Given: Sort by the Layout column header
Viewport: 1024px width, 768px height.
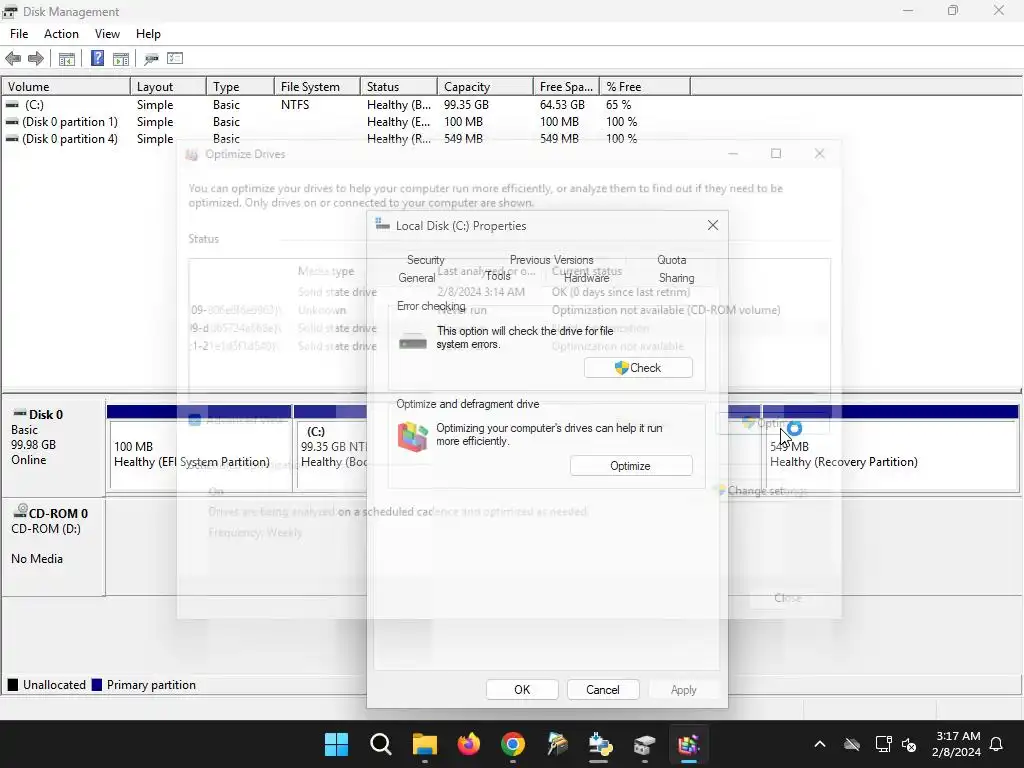Looking at the screenshot, I should (x=168, y=86).
